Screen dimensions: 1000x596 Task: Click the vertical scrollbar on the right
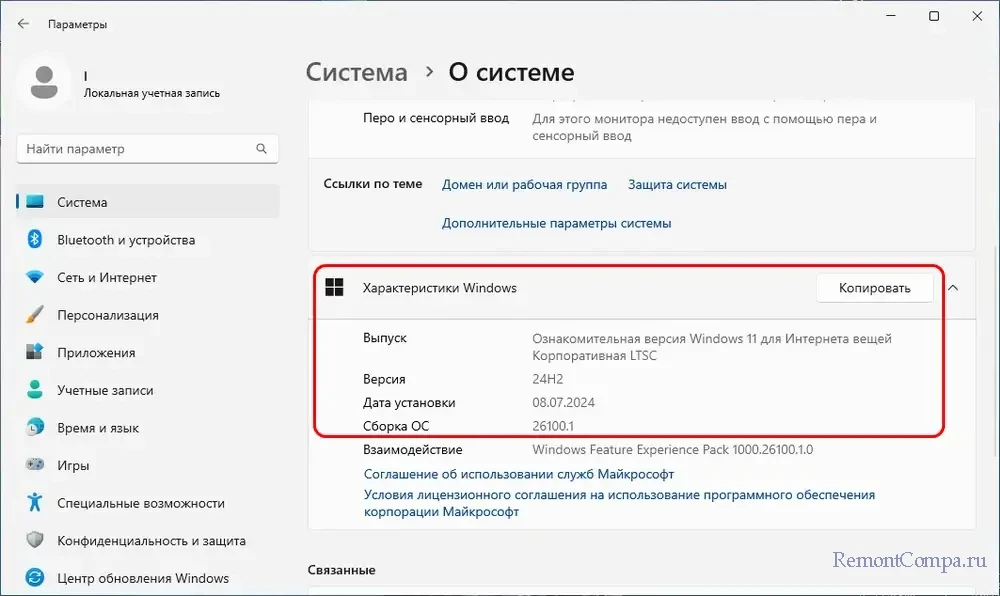996,351
